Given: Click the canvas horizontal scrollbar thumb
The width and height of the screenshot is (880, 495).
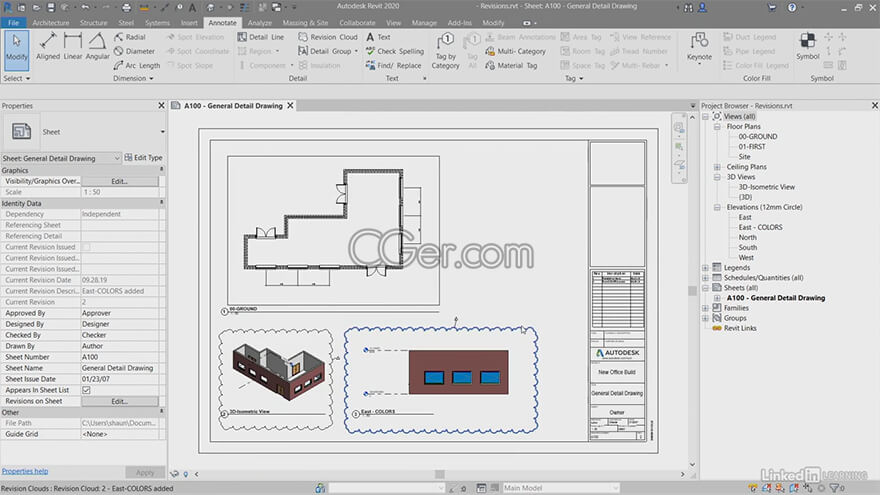Looking at the screenshot, I should pos(439,474).
